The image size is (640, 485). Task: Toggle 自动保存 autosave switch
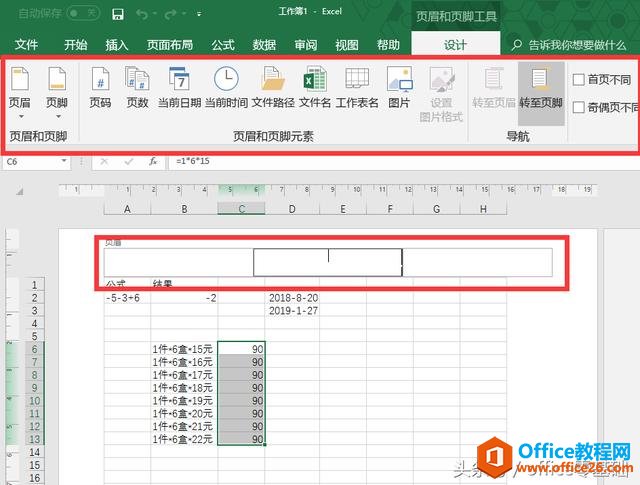(x=83, y=13)
